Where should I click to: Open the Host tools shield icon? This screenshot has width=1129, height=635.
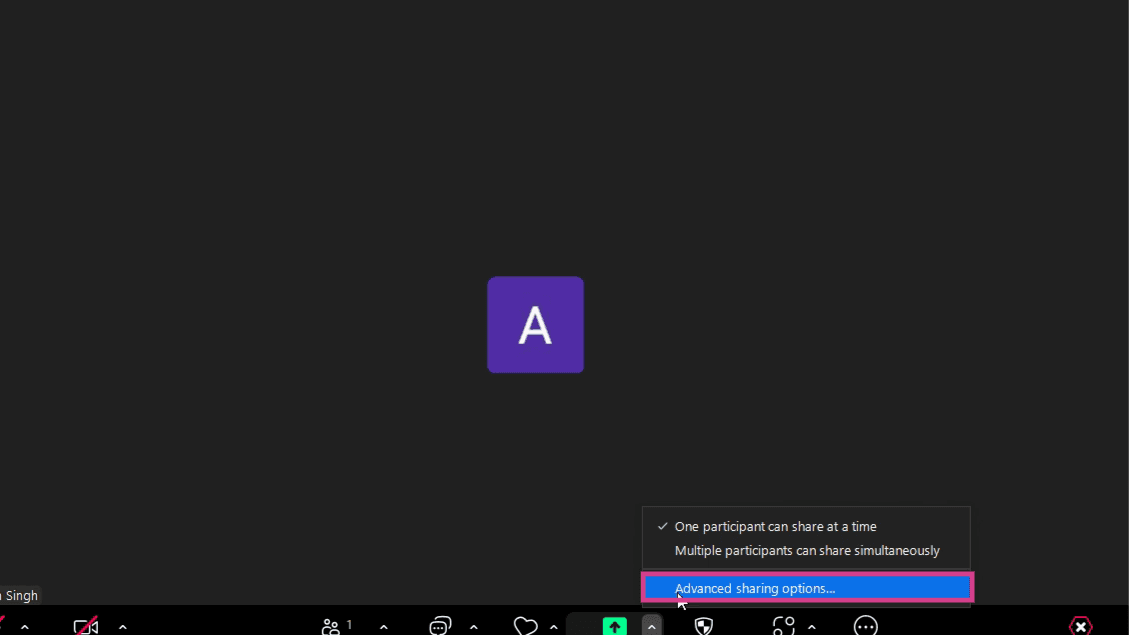(703, 626)
